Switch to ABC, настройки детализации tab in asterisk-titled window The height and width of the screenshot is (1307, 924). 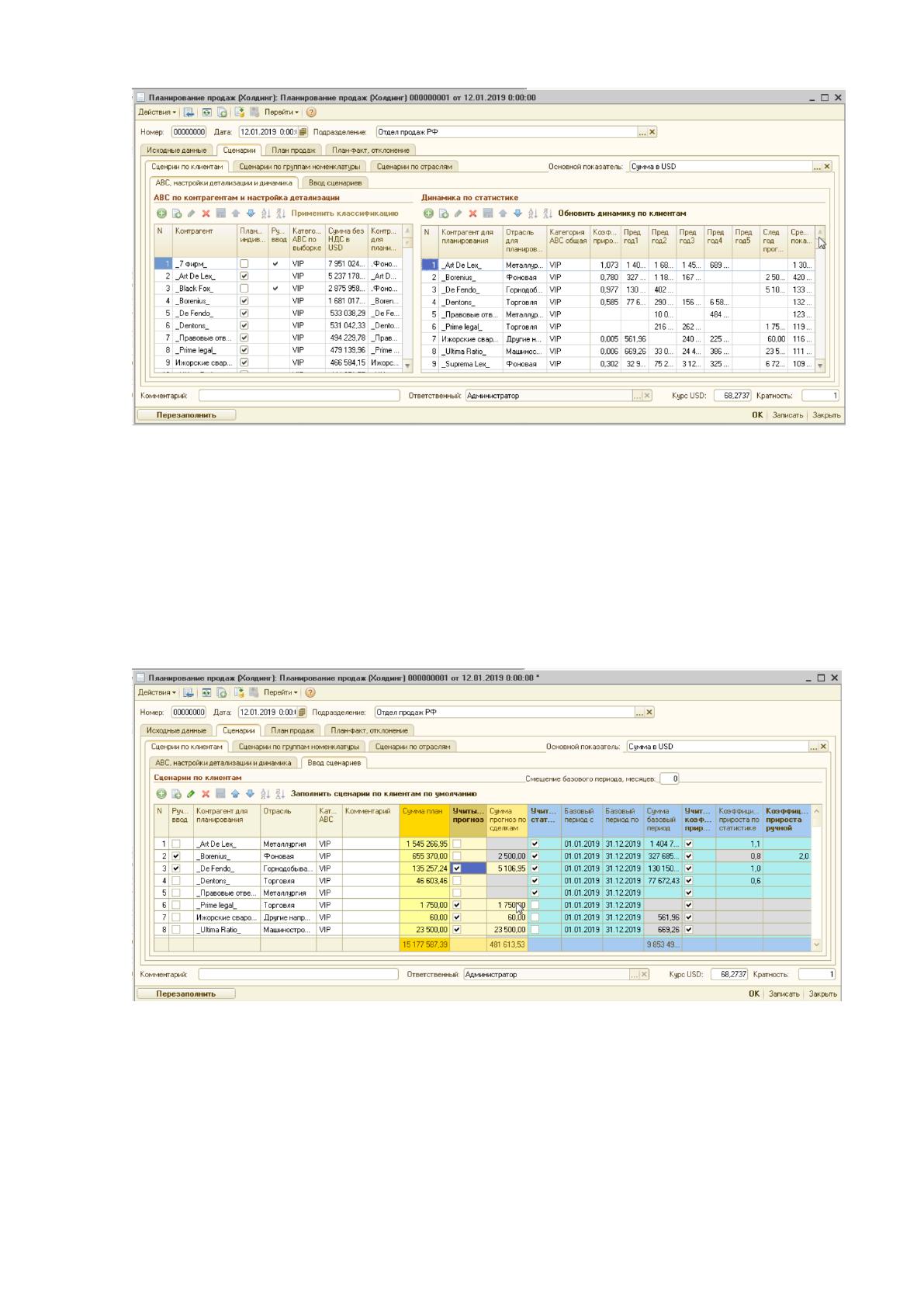(x=223, y=763)
